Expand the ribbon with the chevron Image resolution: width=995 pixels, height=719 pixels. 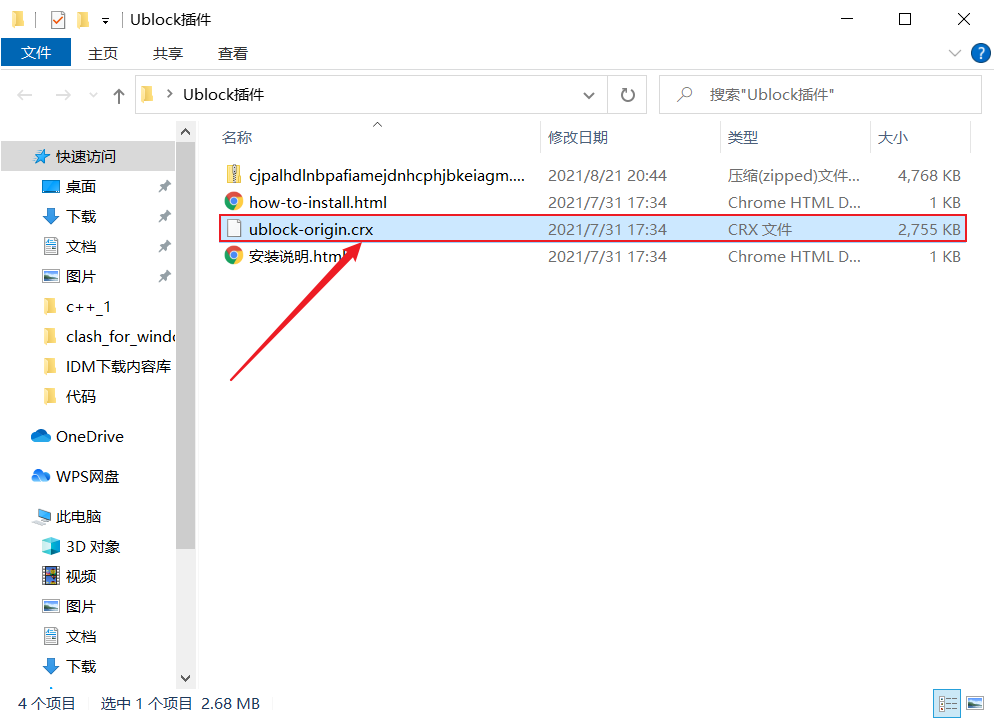[x=954, y=53]
